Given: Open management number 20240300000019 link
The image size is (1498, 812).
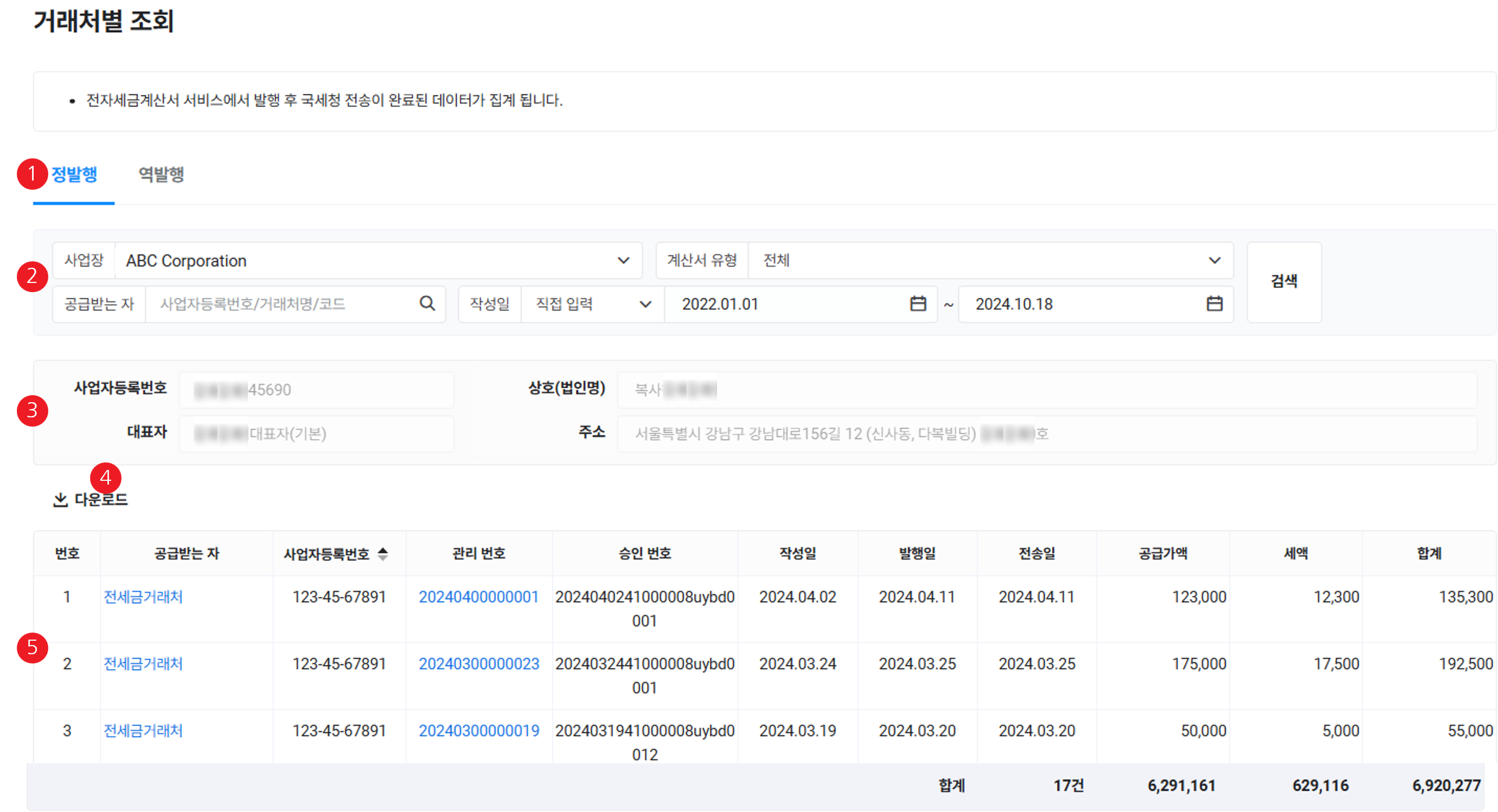Looking at the screenshot, I should click(x=478, y=730).
